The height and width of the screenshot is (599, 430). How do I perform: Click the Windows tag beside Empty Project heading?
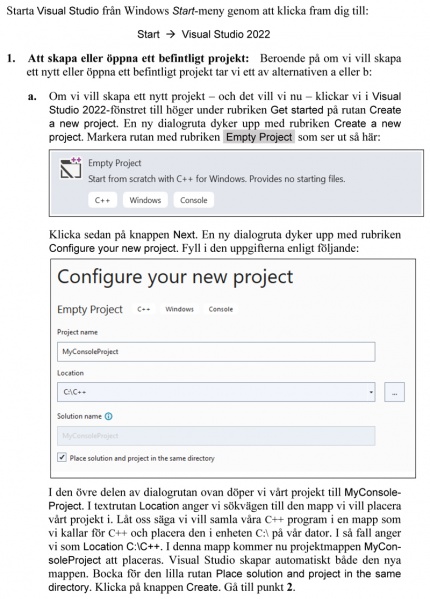pyautogui.click(x=179, y=309)
